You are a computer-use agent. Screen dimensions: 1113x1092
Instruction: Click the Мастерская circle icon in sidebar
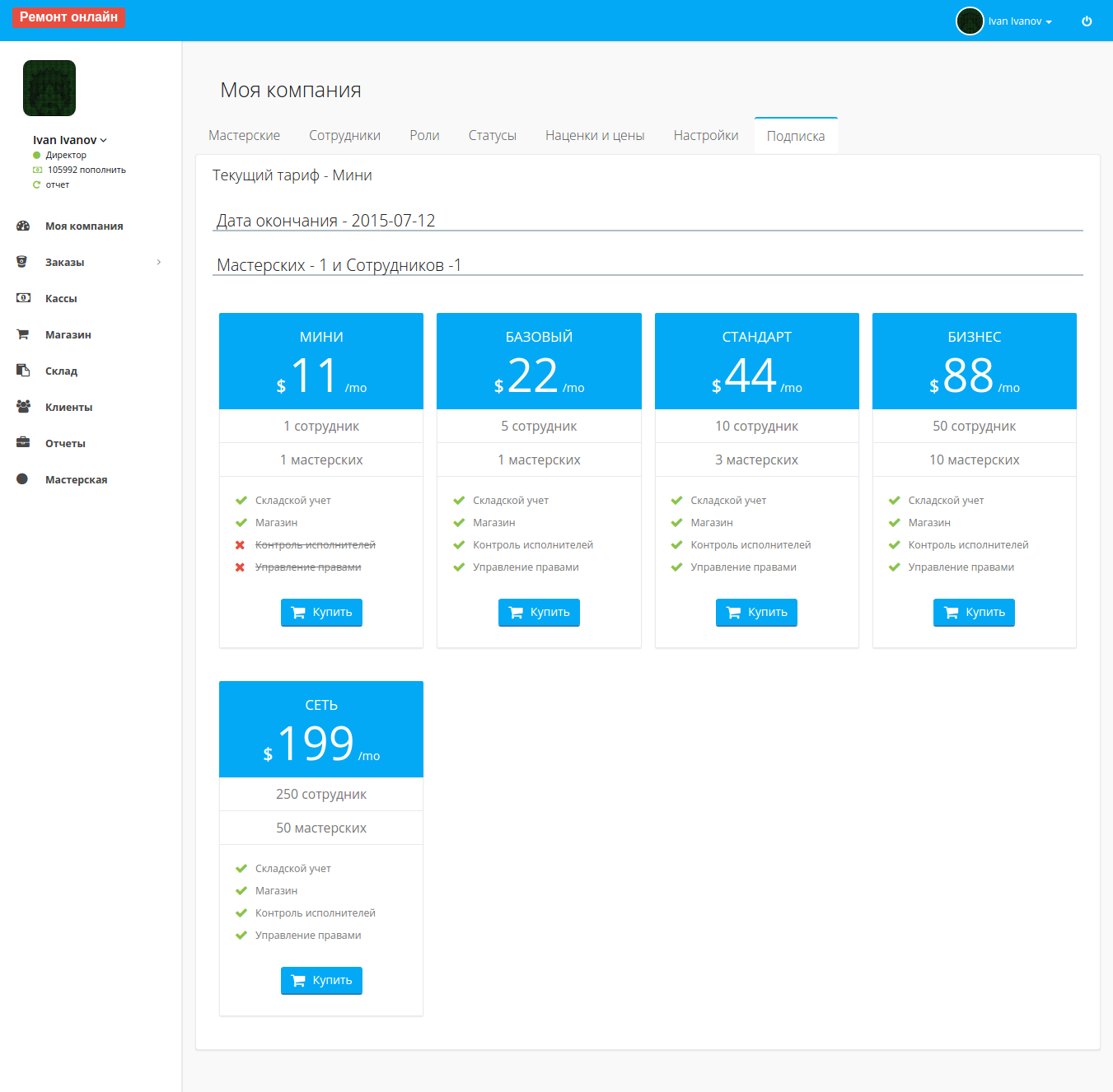22,479
